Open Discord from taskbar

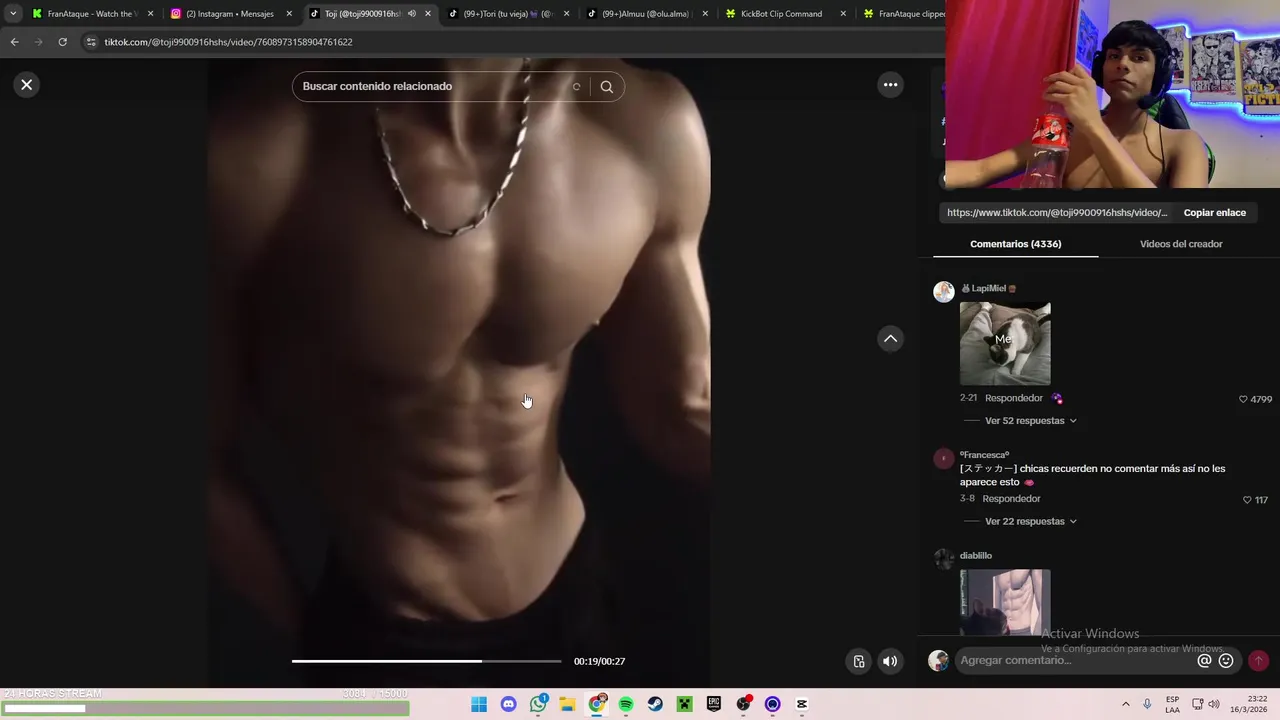509,704
